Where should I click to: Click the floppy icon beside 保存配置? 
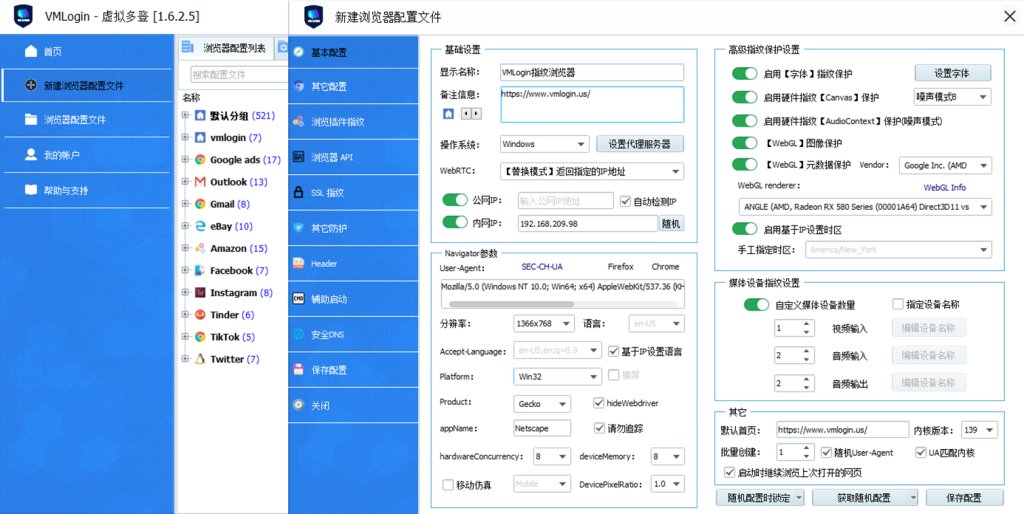click(x=299, y=370)
